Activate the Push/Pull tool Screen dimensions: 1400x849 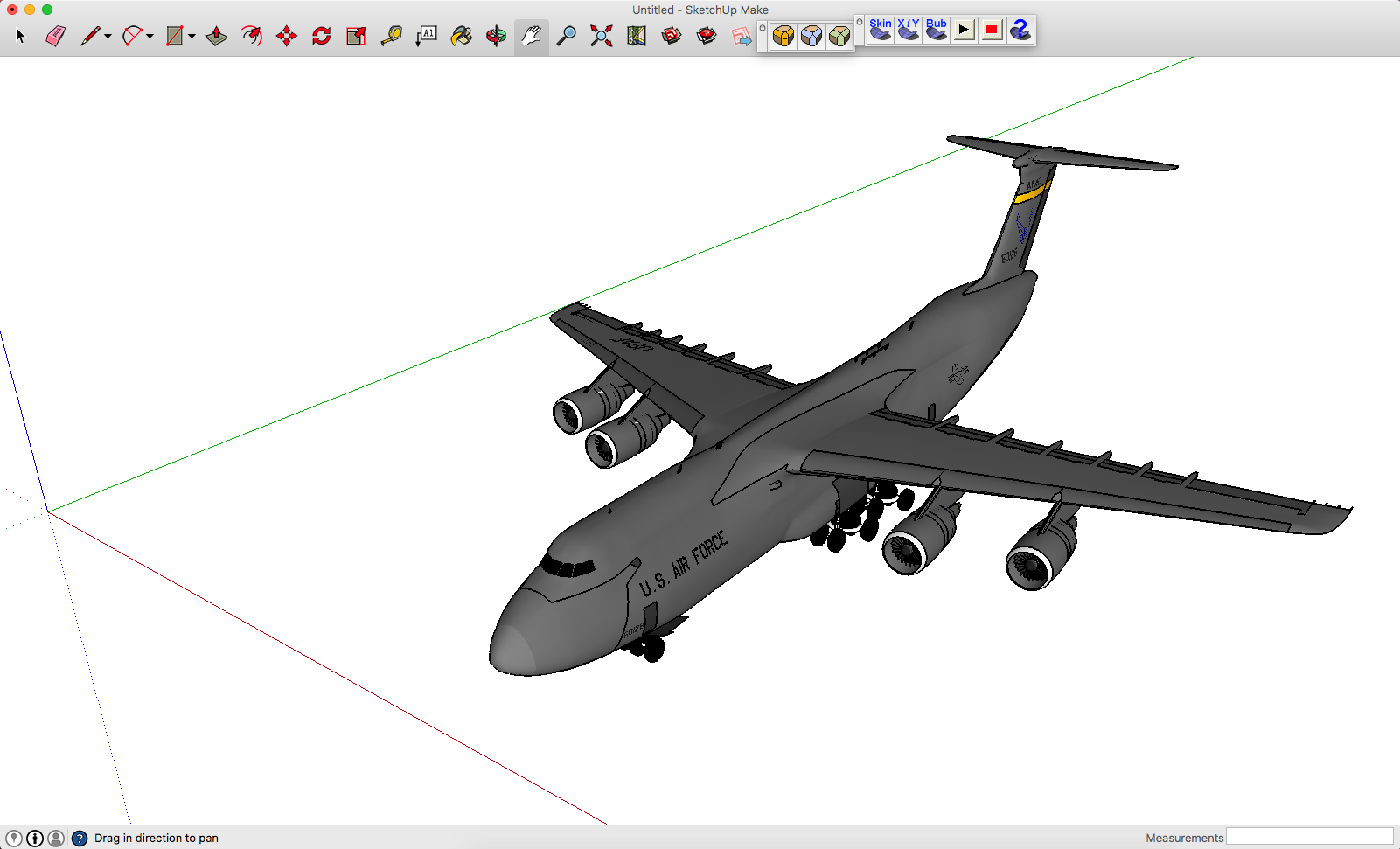click(x=217, y=36)
